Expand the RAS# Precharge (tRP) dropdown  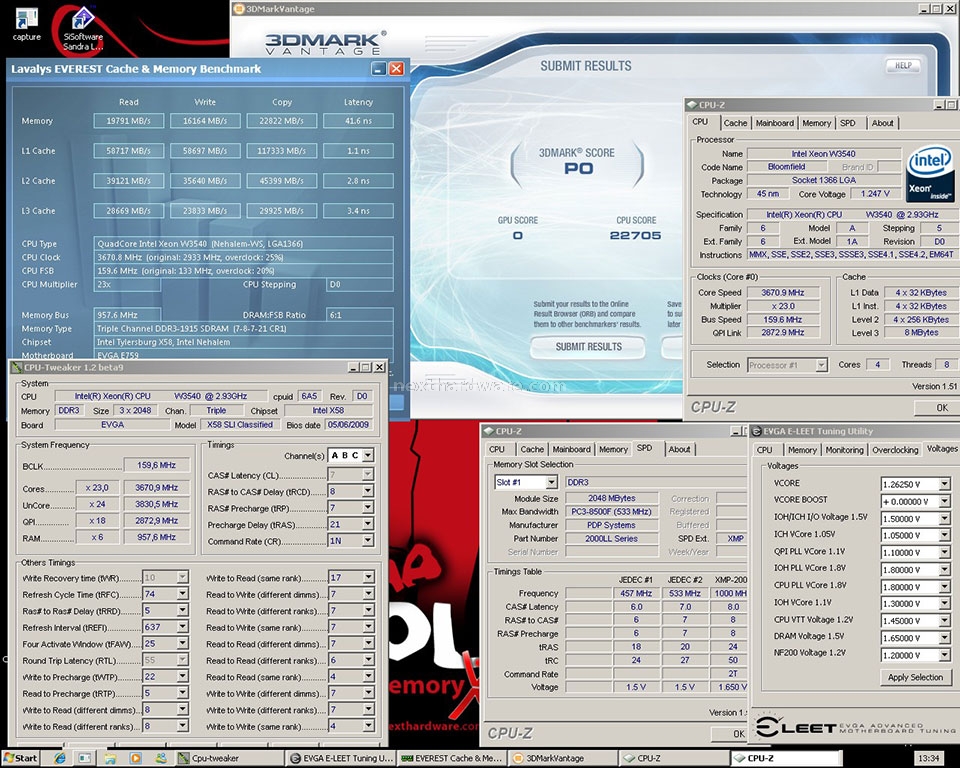coord(368,508)
